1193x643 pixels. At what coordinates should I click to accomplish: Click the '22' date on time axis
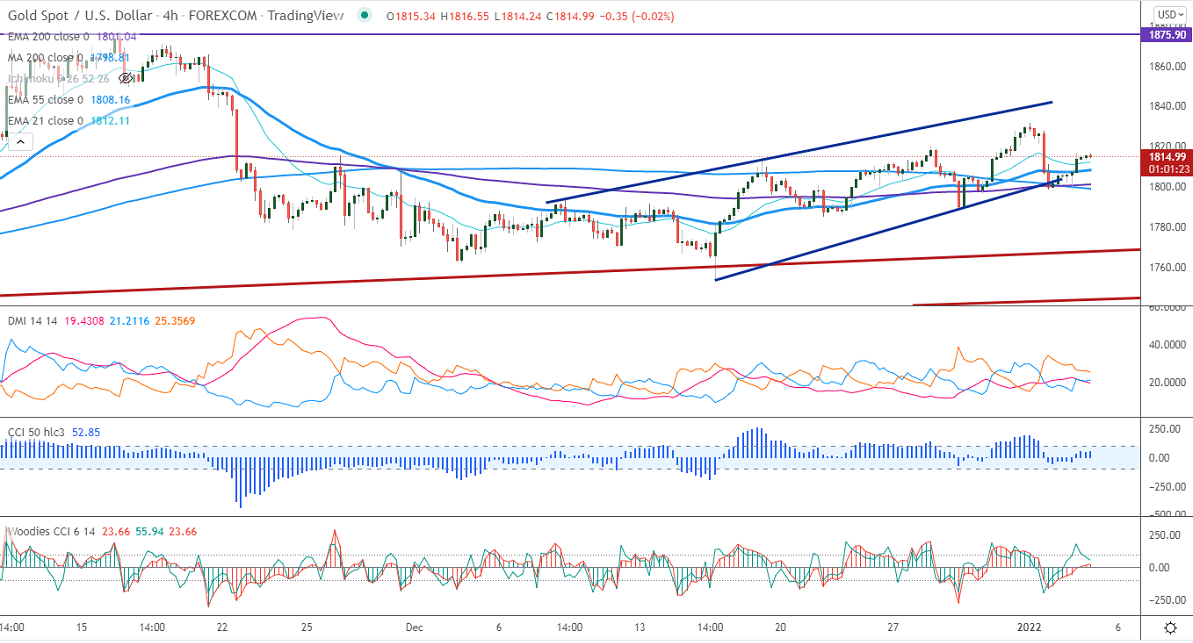222,628
